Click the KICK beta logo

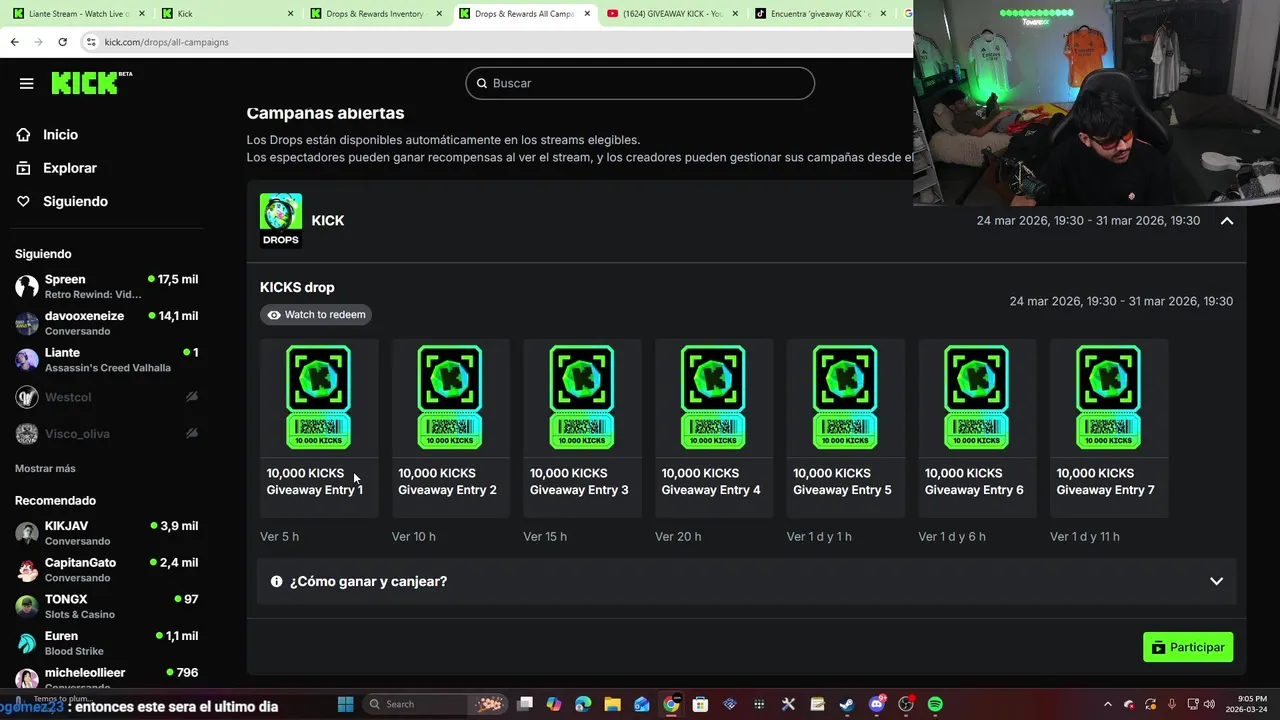(x=91, y=83)
